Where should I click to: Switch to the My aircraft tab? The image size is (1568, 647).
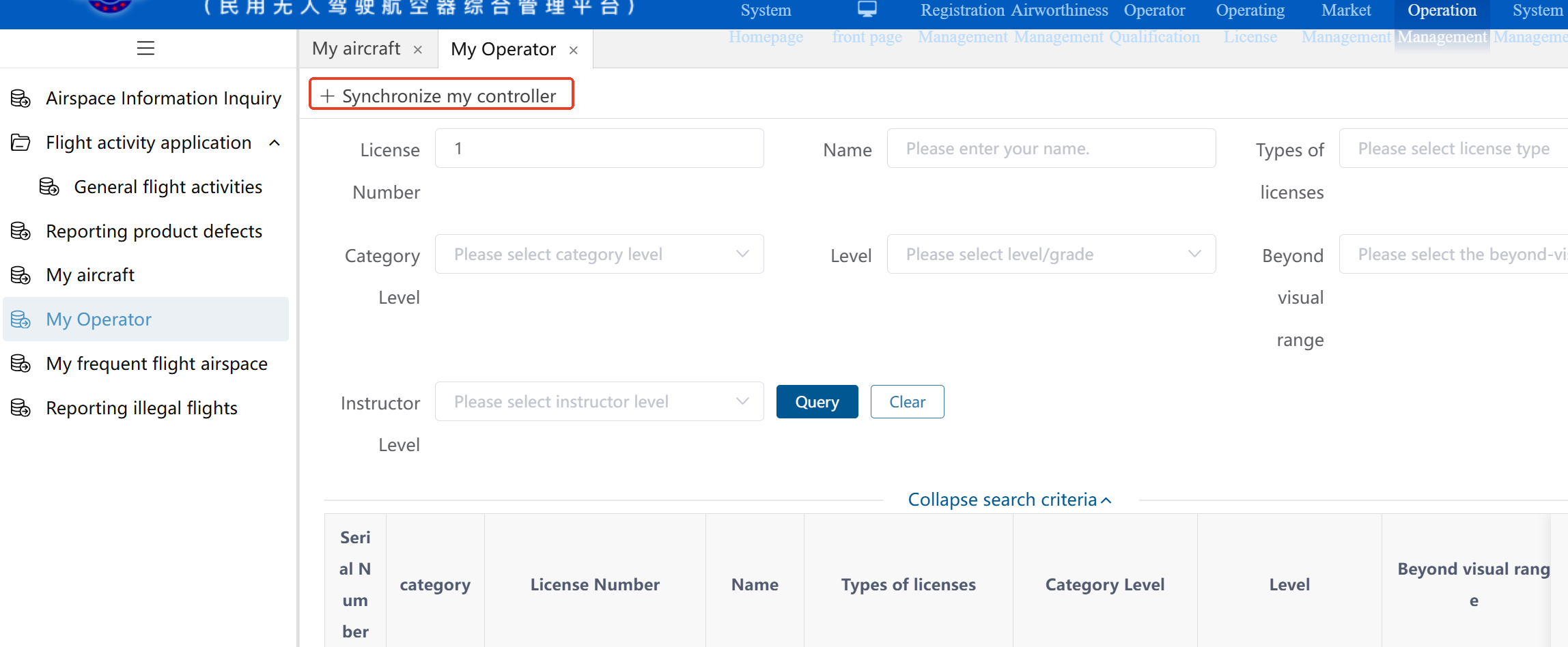tap(356, 49)
